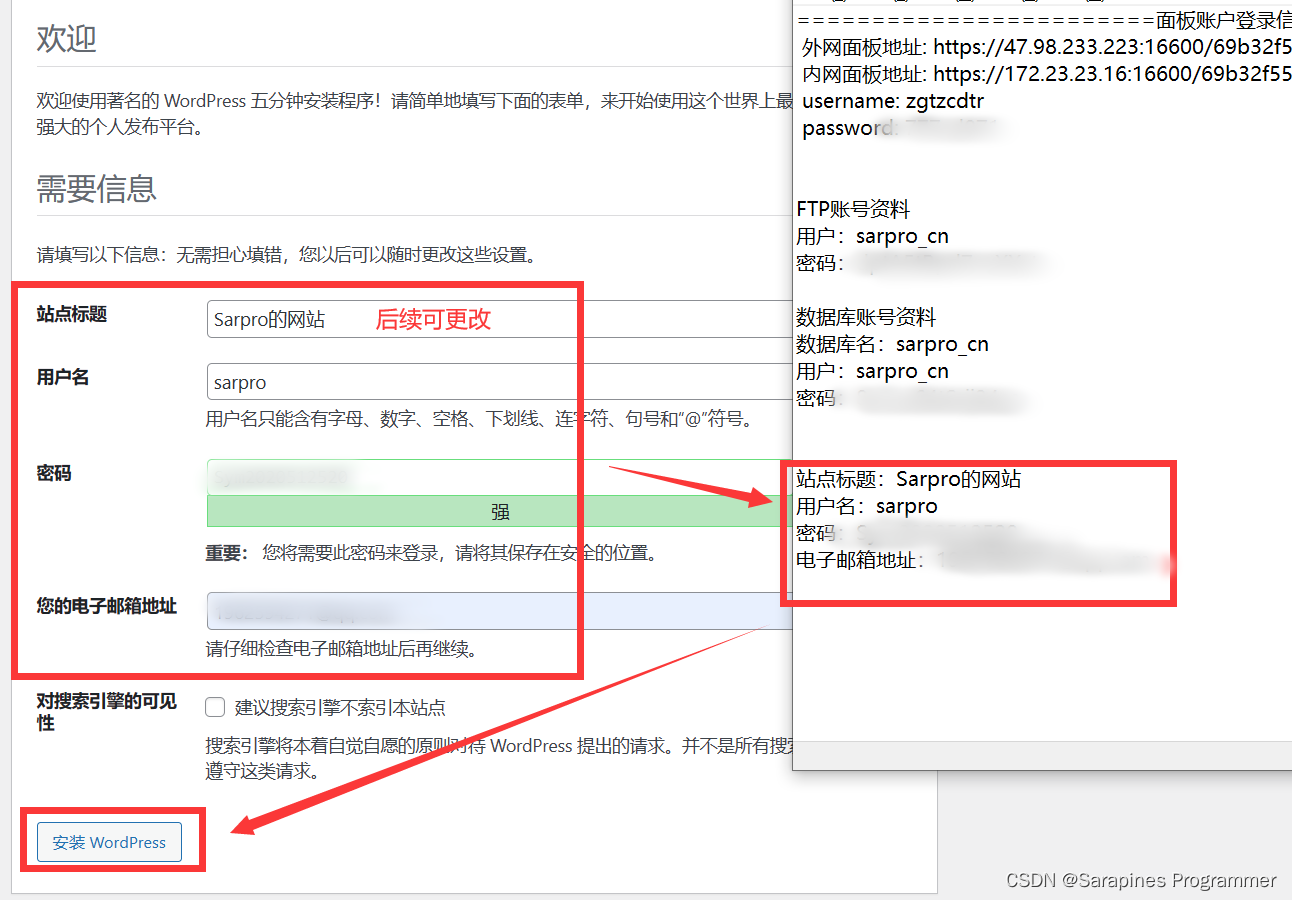The width and height of the screenshot is (1292, 900).
Task: Click the 需要信息 heading
Action: click(x=96, y=188)
